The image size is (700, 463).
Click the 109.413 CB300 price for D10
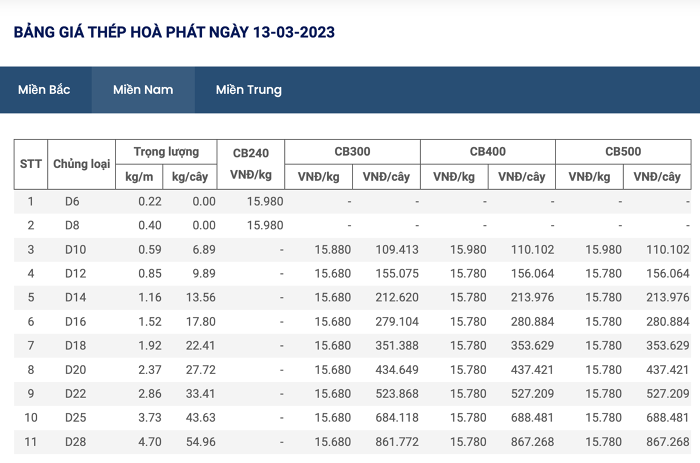click(x=397, y=250)
